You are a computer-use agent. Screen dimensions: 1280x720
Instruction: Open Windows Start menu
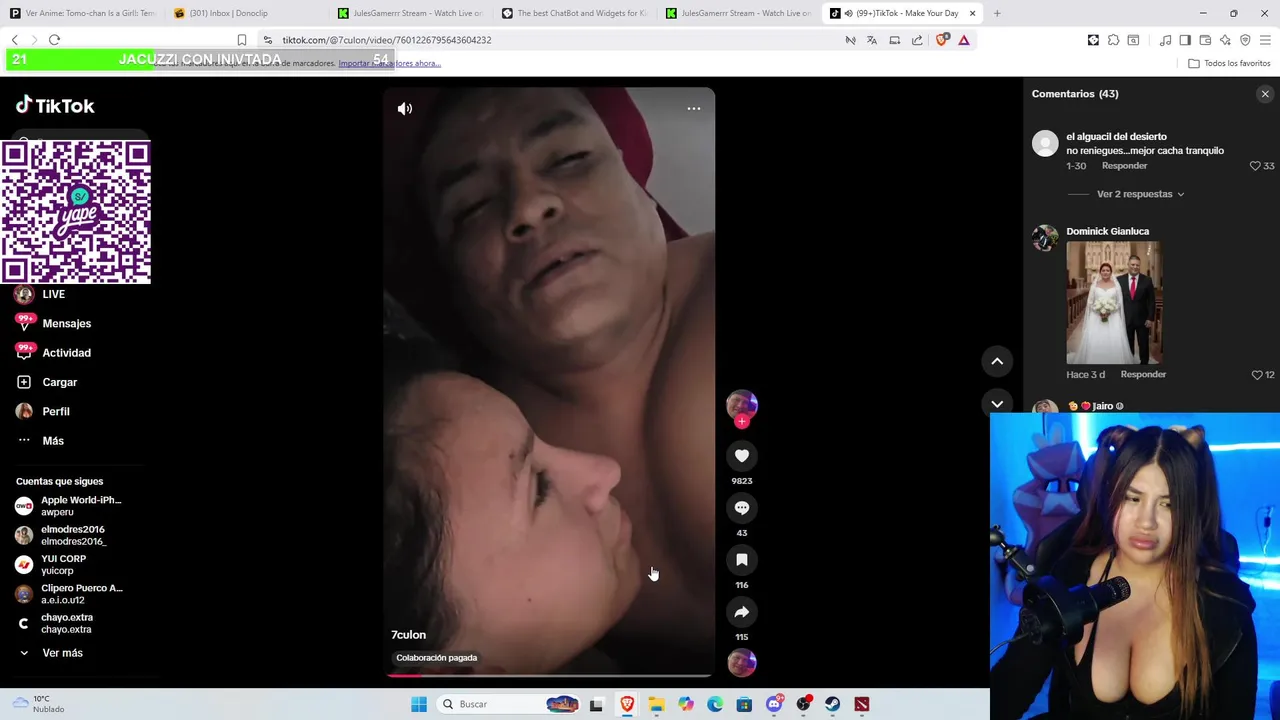click(419, 704)
